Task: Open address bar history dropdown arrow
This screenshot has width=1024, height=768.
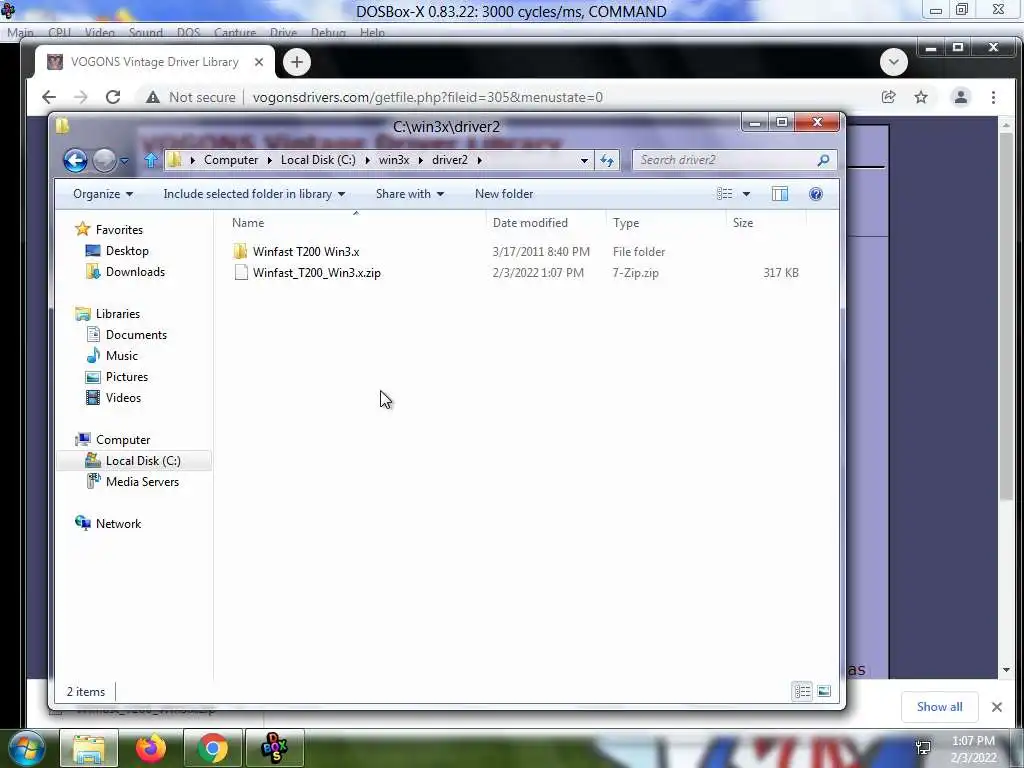Action: 584,161
